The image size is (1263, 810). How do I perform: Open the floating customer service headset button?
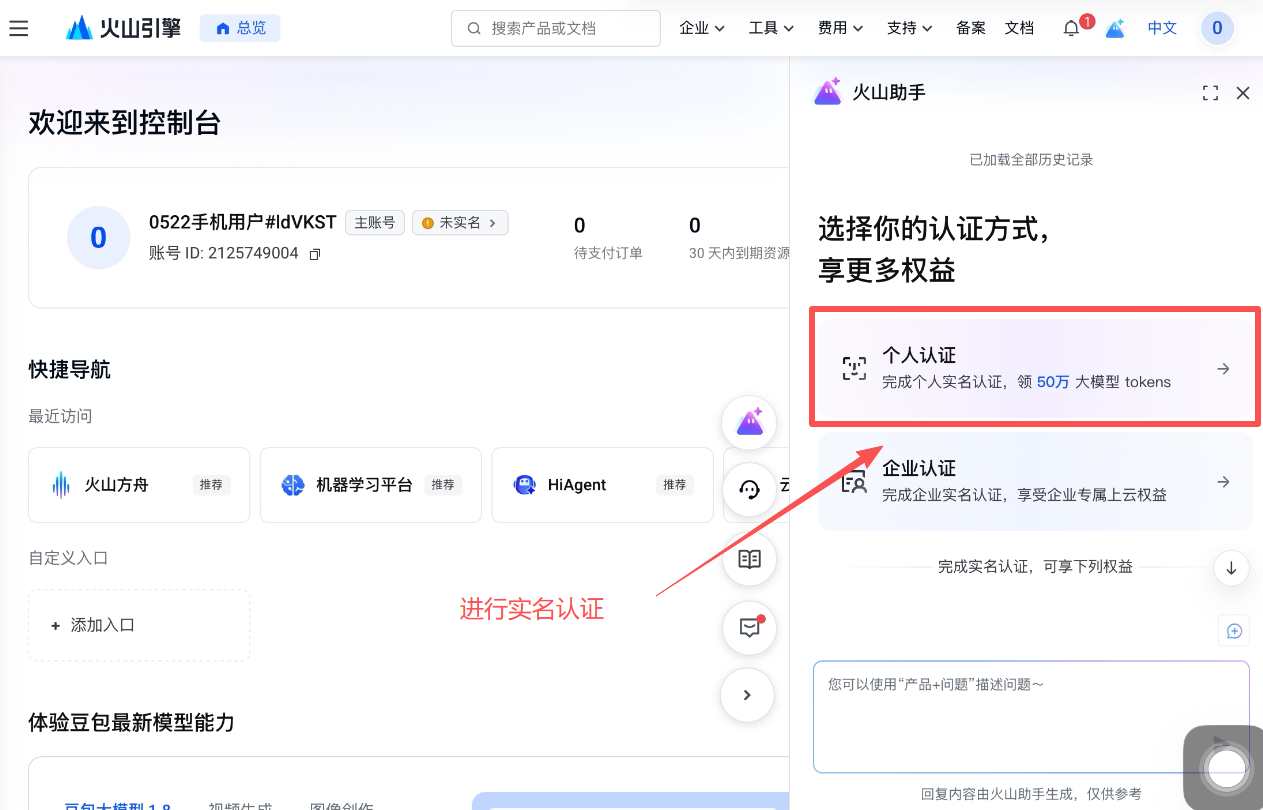(x=749, y=489)
